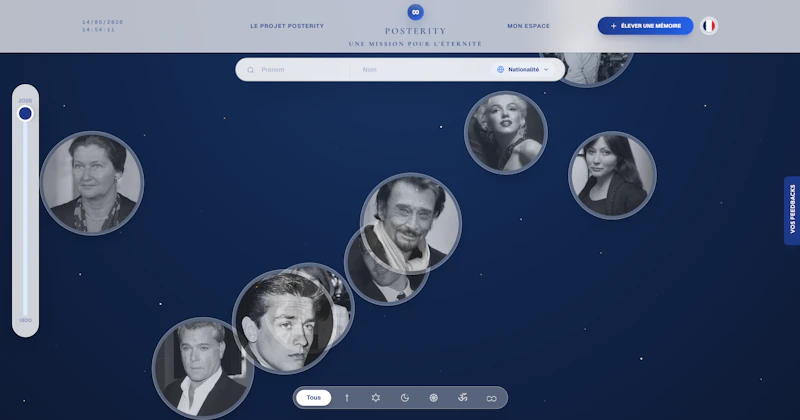Filter memorials by the Star of David icon
The height and width of the screenshot is (420, 800).
(x=376, y=398)
